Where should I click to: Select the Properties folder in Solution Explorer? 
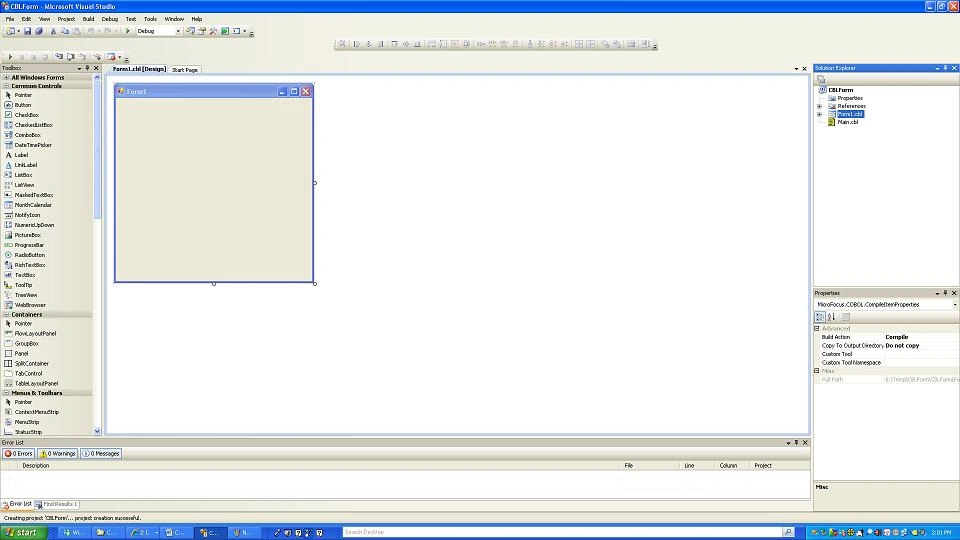(x=850, y=98)
